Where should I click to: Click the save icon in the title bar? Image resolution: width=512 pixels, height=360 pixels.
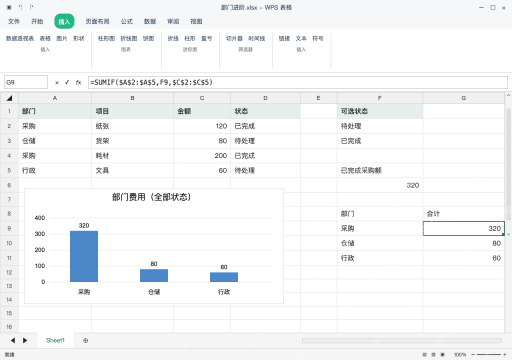click(9, 7)
